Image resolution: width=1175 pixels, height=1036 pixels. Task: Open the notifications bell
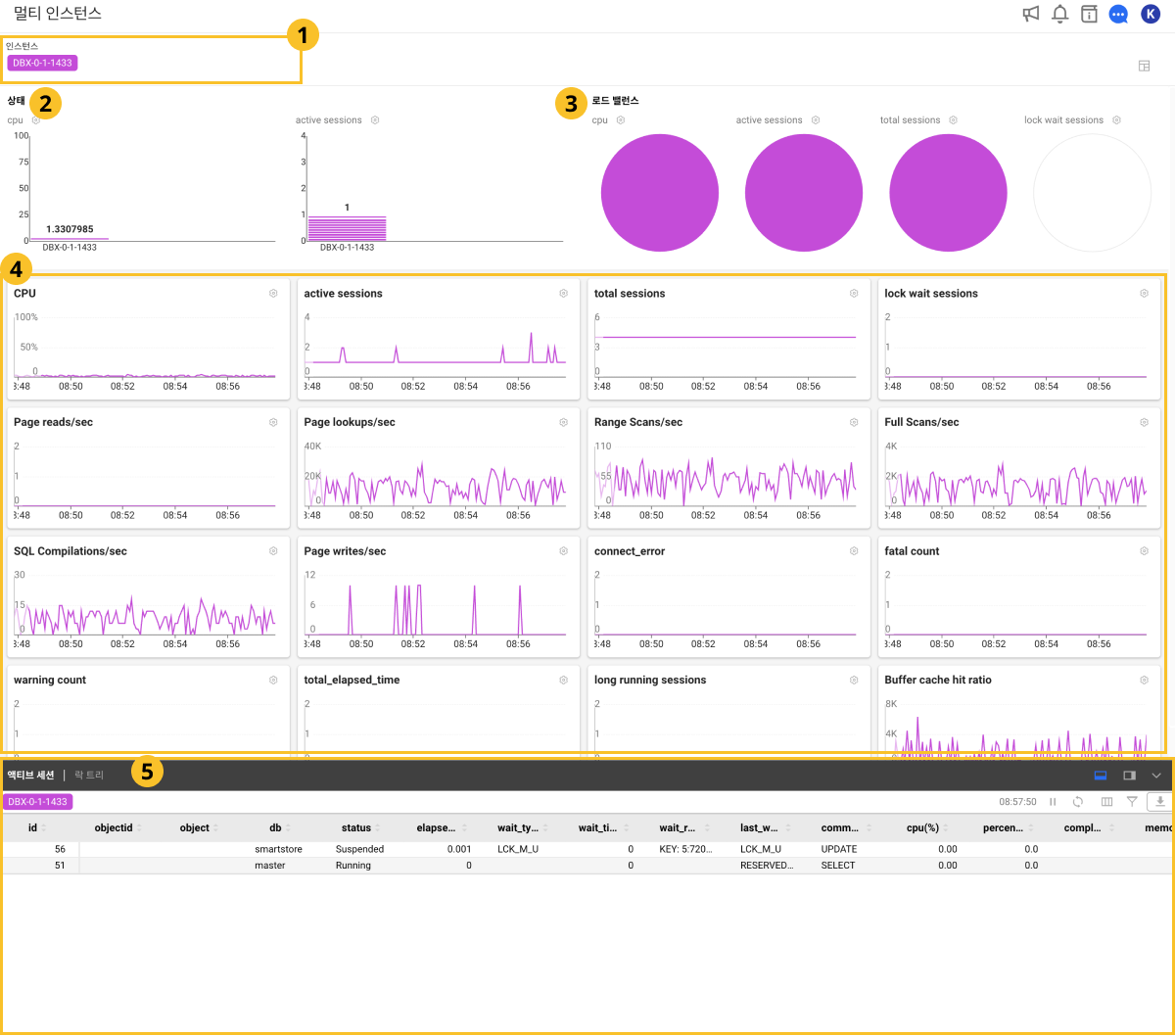(1059, 14)
